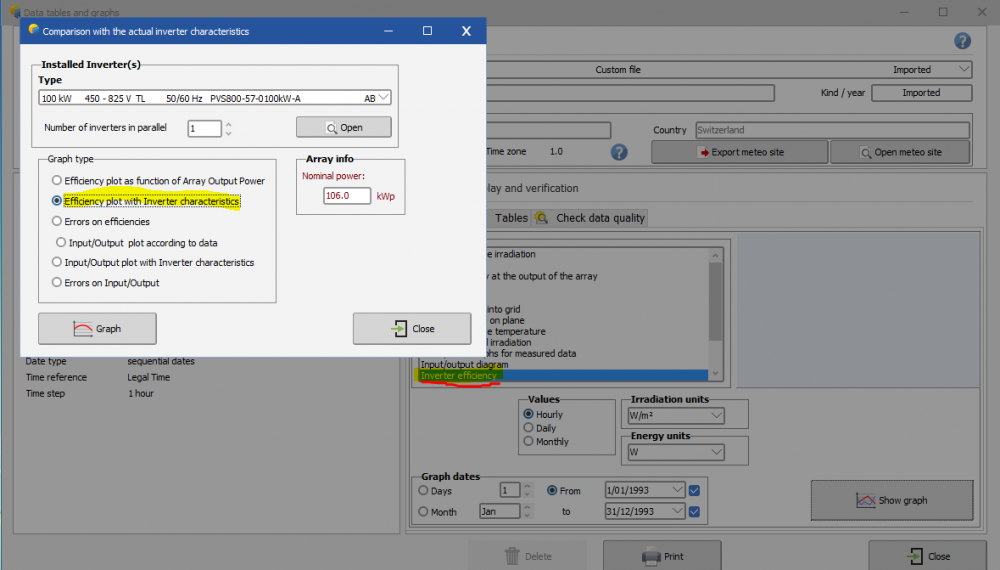
Task: Select Input/Output plot with Inverter characteristics
Action: [57, 263]
